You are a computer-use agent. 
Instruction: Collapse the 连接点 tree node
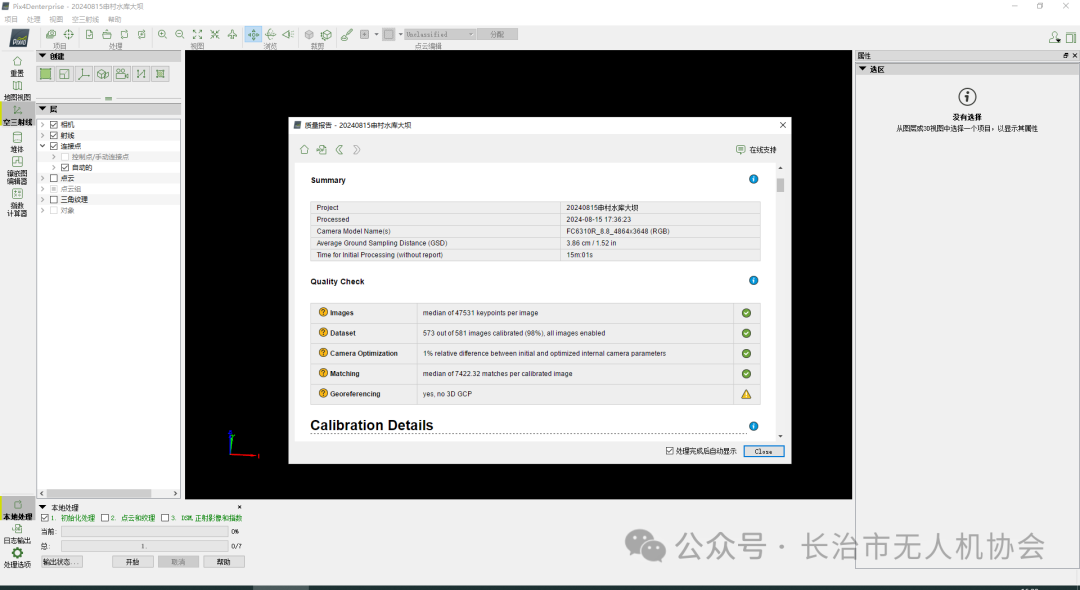click(x=43, y=146)
